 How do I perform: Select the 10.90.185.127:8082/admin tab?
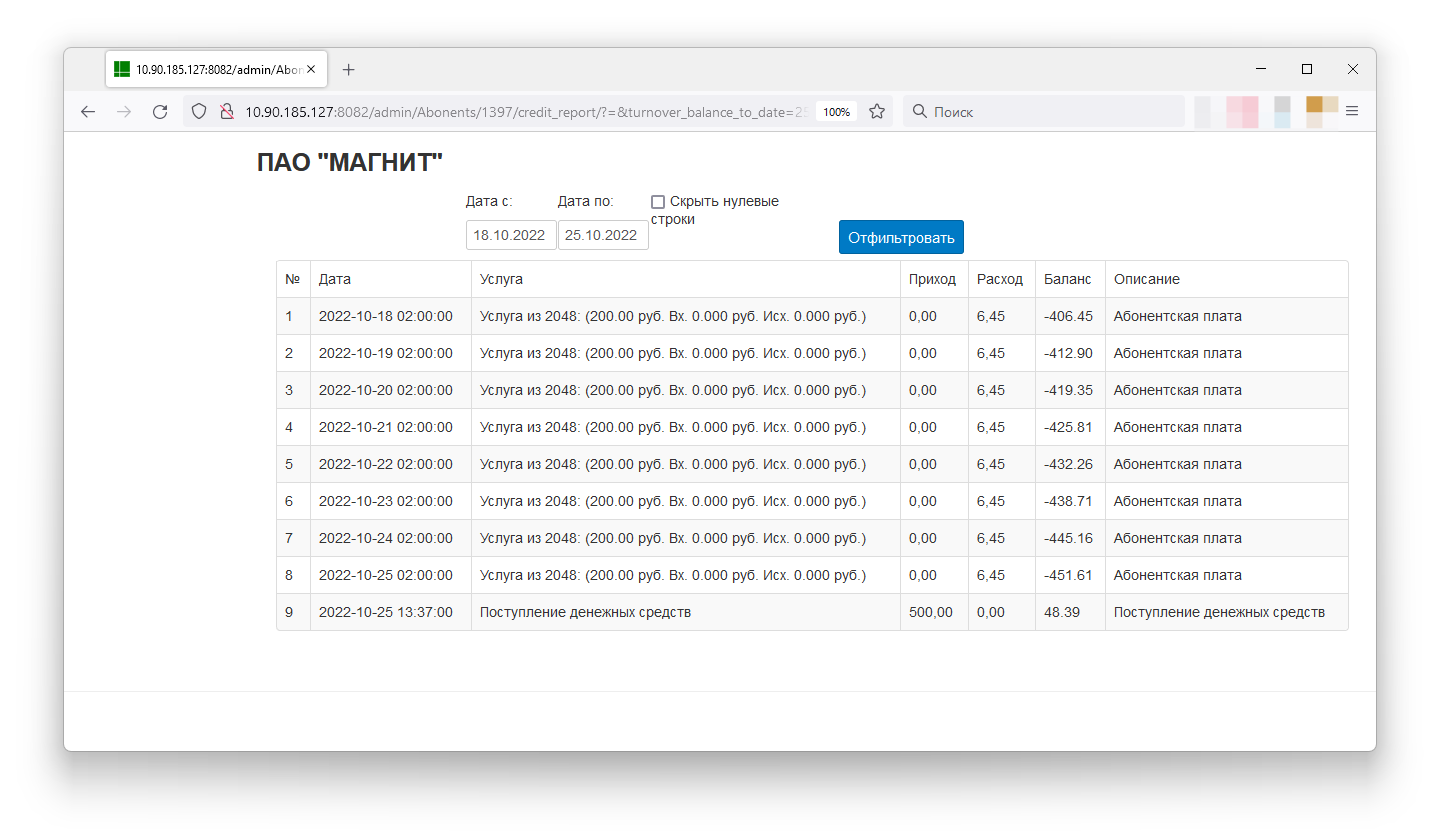pyautogui.click(x=215, y=69)
